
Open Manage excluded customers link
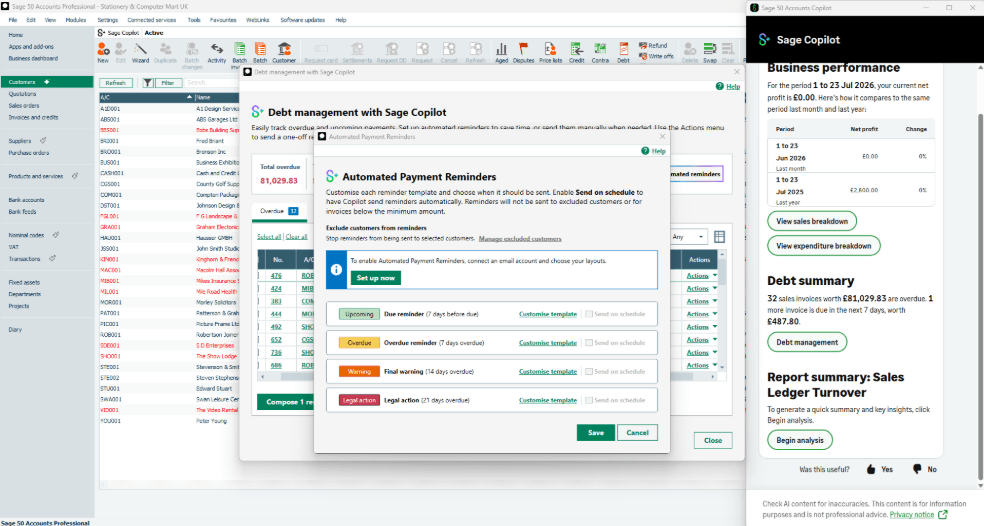[520, 239]
